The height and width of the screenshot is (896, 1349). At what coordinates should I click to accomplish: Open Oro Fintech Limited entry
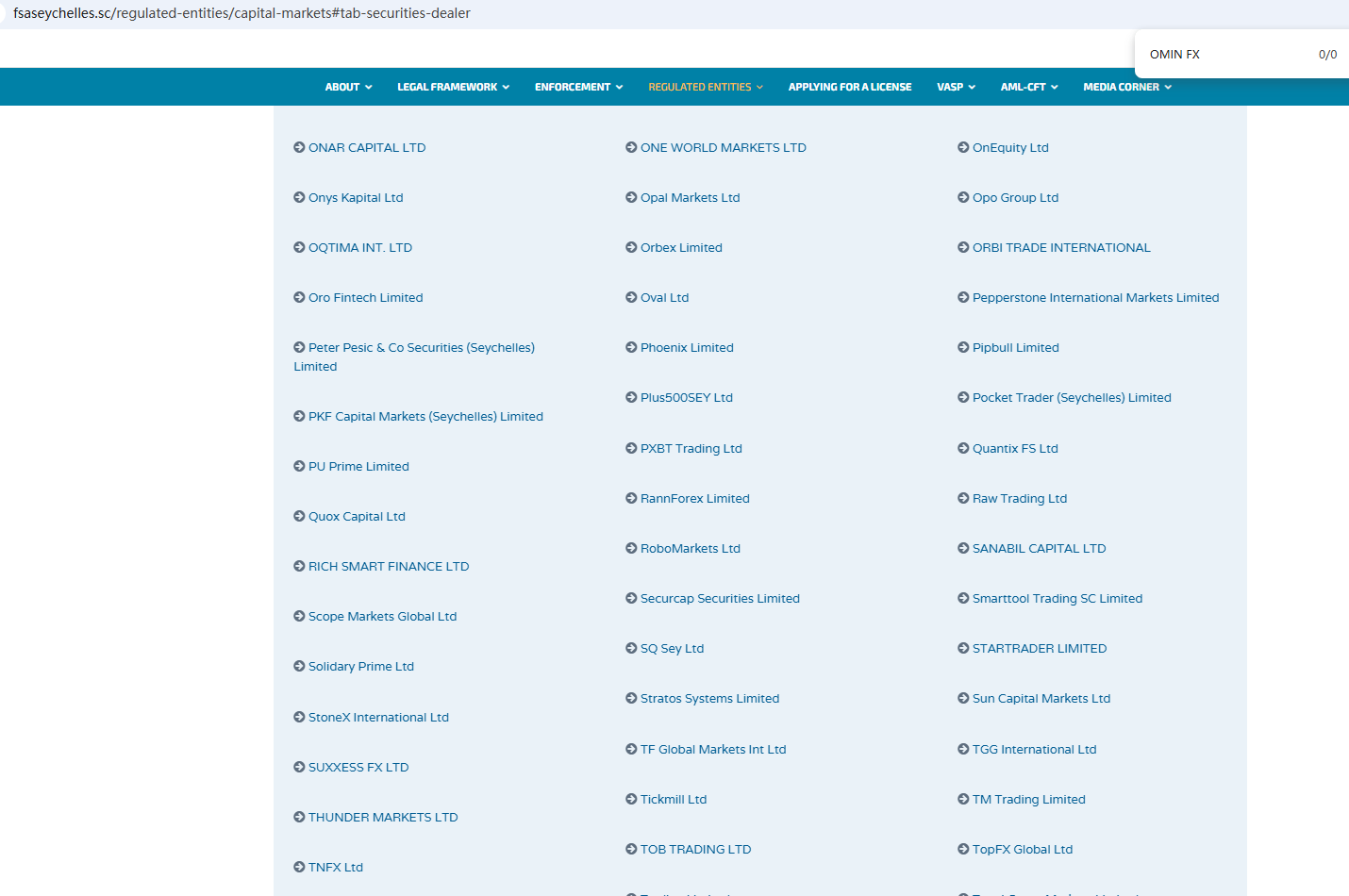click(366, 297)
